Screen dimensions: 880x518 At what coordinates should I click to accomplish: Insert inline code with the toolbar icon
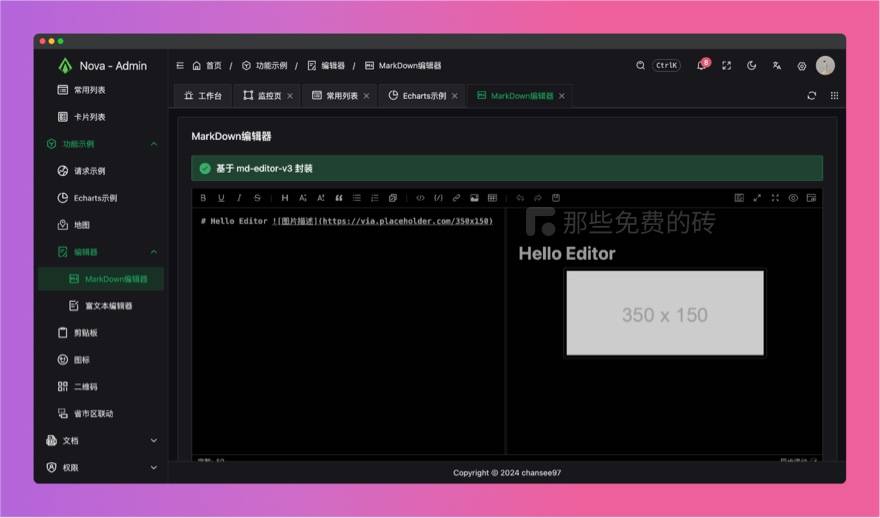coord(420,198)
